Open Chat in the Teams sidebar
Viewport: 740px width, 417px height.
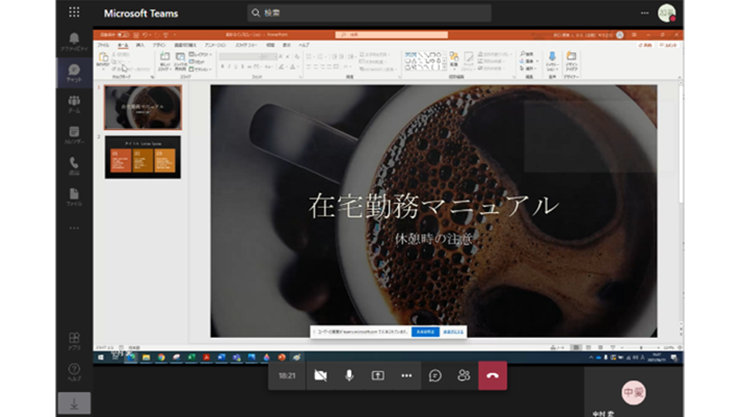coord(74,73)
